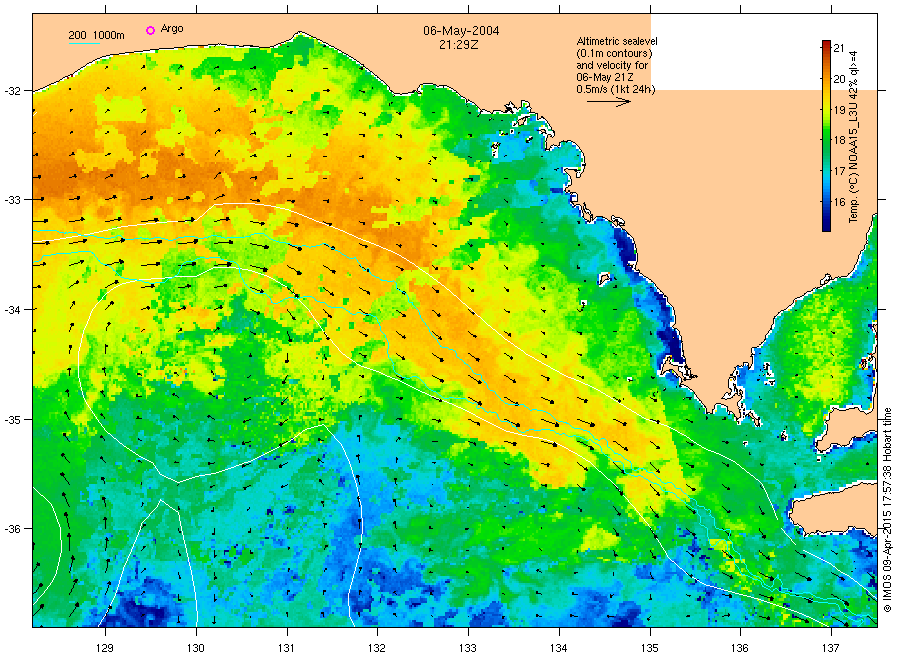
Task: Click longitude label '132'
Action: 377,648
